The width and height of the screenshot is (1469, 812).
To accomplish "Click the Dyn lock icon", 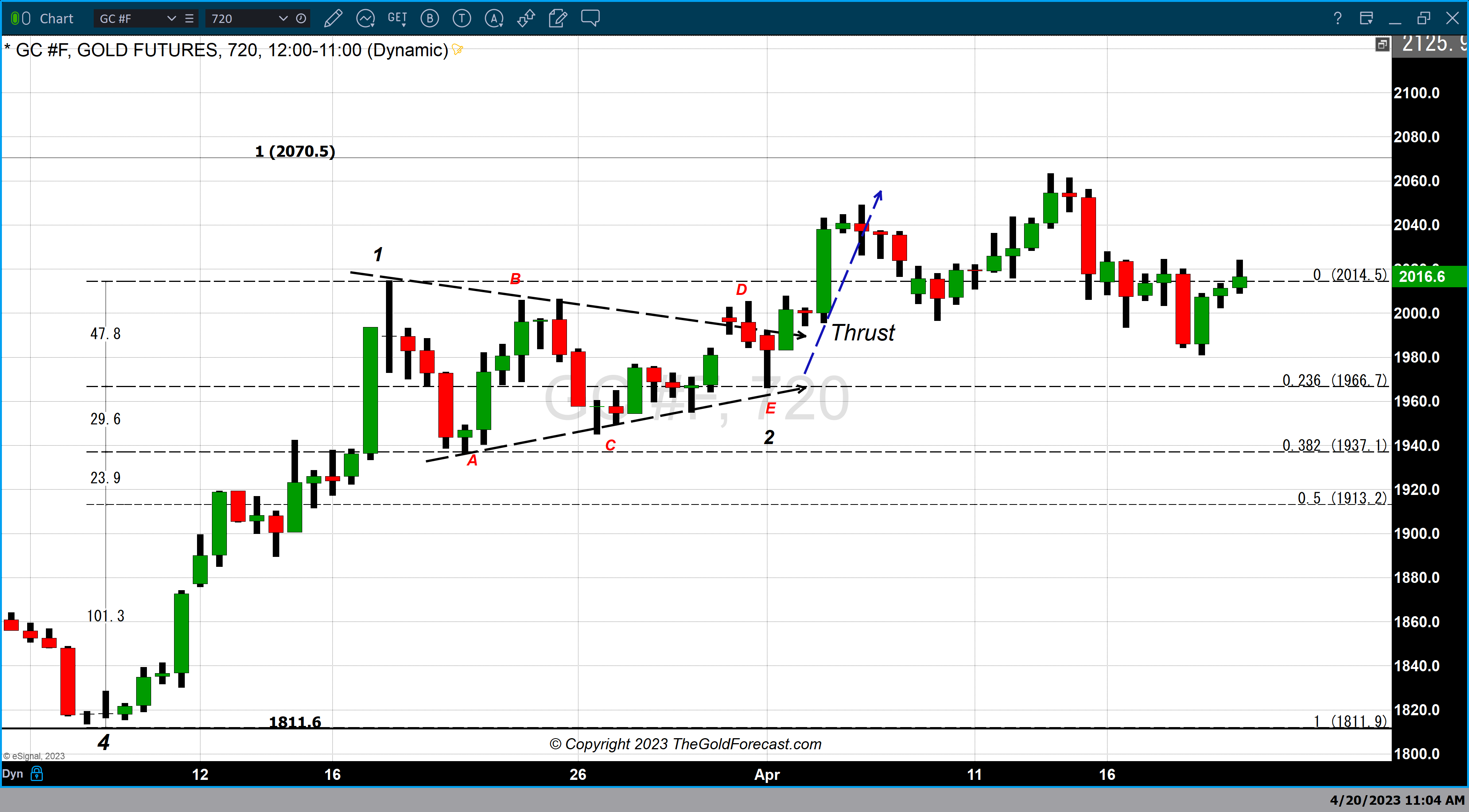I will point(36,774).
